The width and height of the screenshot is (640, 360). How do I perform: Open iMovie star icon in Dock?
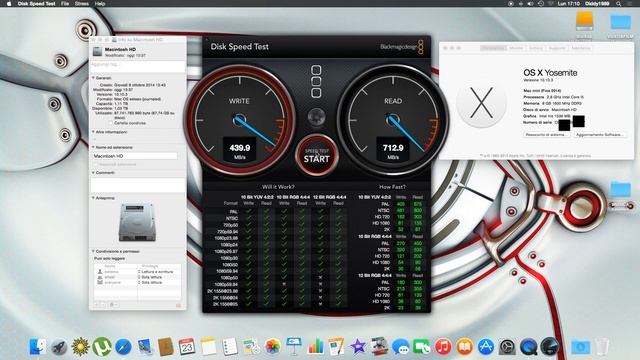(358, 347)
